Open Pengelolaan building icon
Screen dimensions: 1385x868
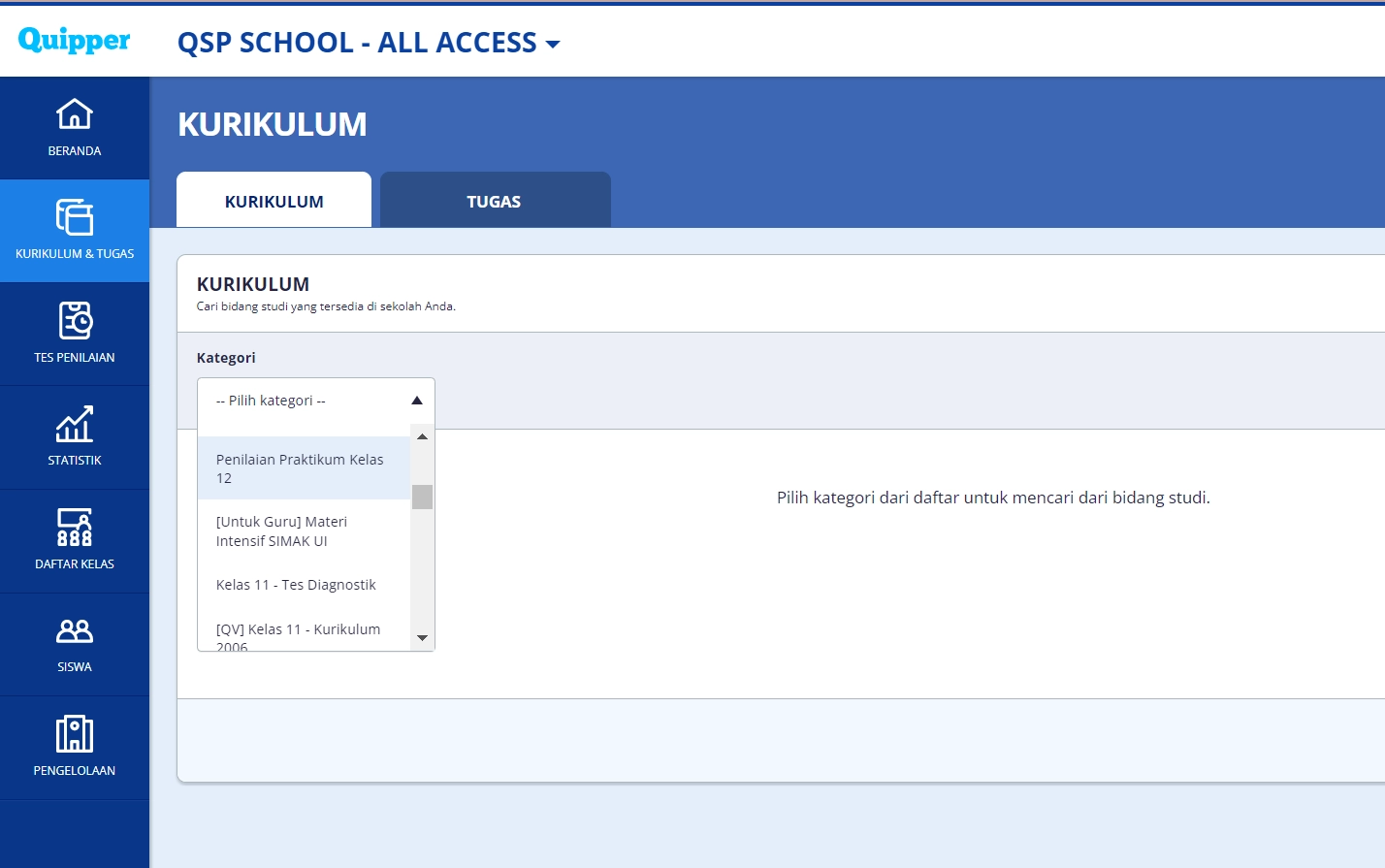click(75, 734)
